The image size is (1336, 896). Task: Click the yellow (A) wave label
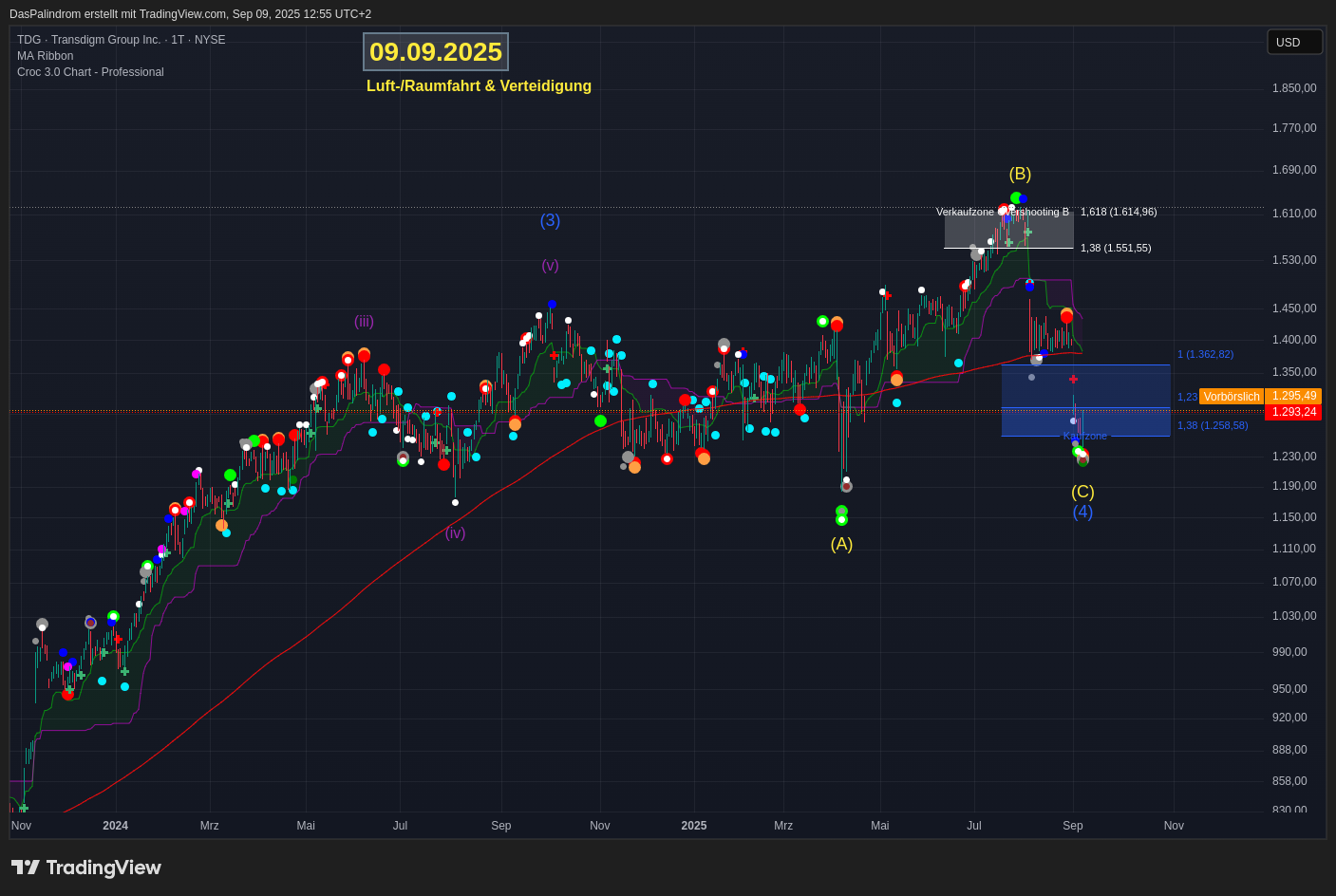(841, 544)
